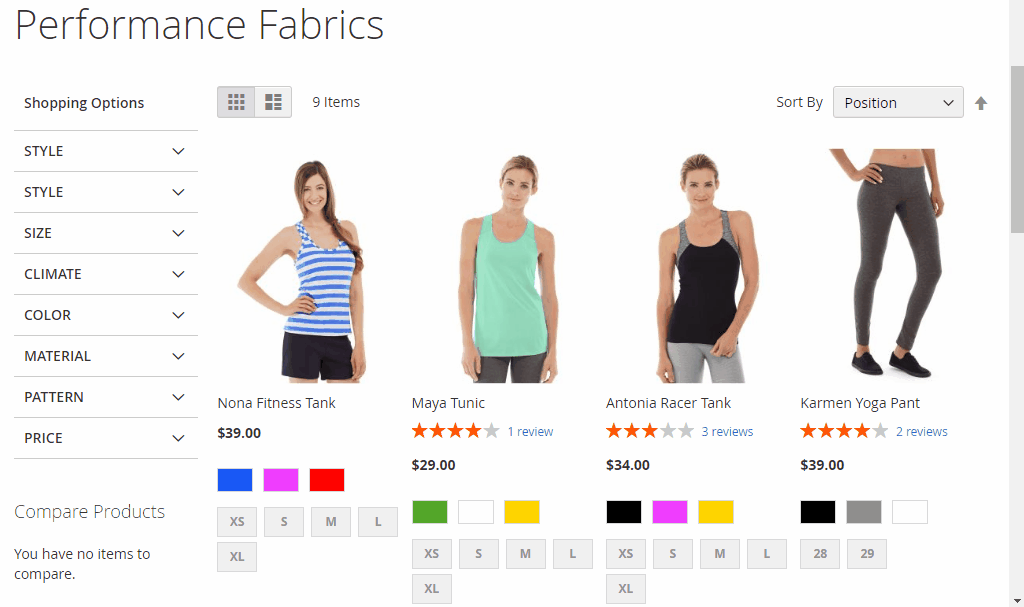1024x607 pixels.
Task: Pick the green swatch for Maya Tunic
Action: pyautogui.click(x=430, y=512)
